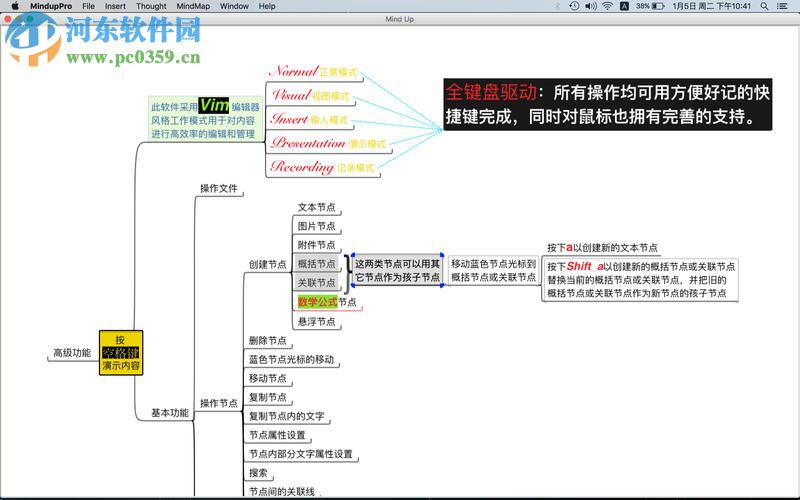This screenshot has width=800, height=500.
Task: Select the Presentation 演示模式 node
Action: [x=329, y=143]
